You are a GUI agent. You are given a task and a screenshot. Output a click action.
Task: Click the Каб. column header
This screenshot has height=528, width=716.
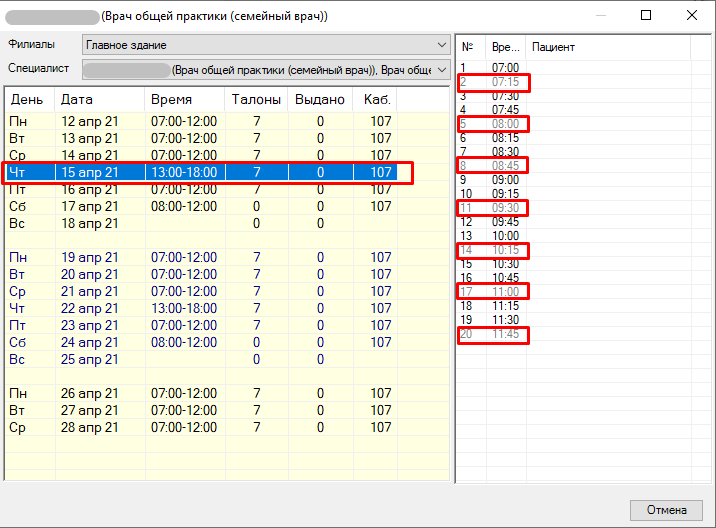click(x=375, y=100)
